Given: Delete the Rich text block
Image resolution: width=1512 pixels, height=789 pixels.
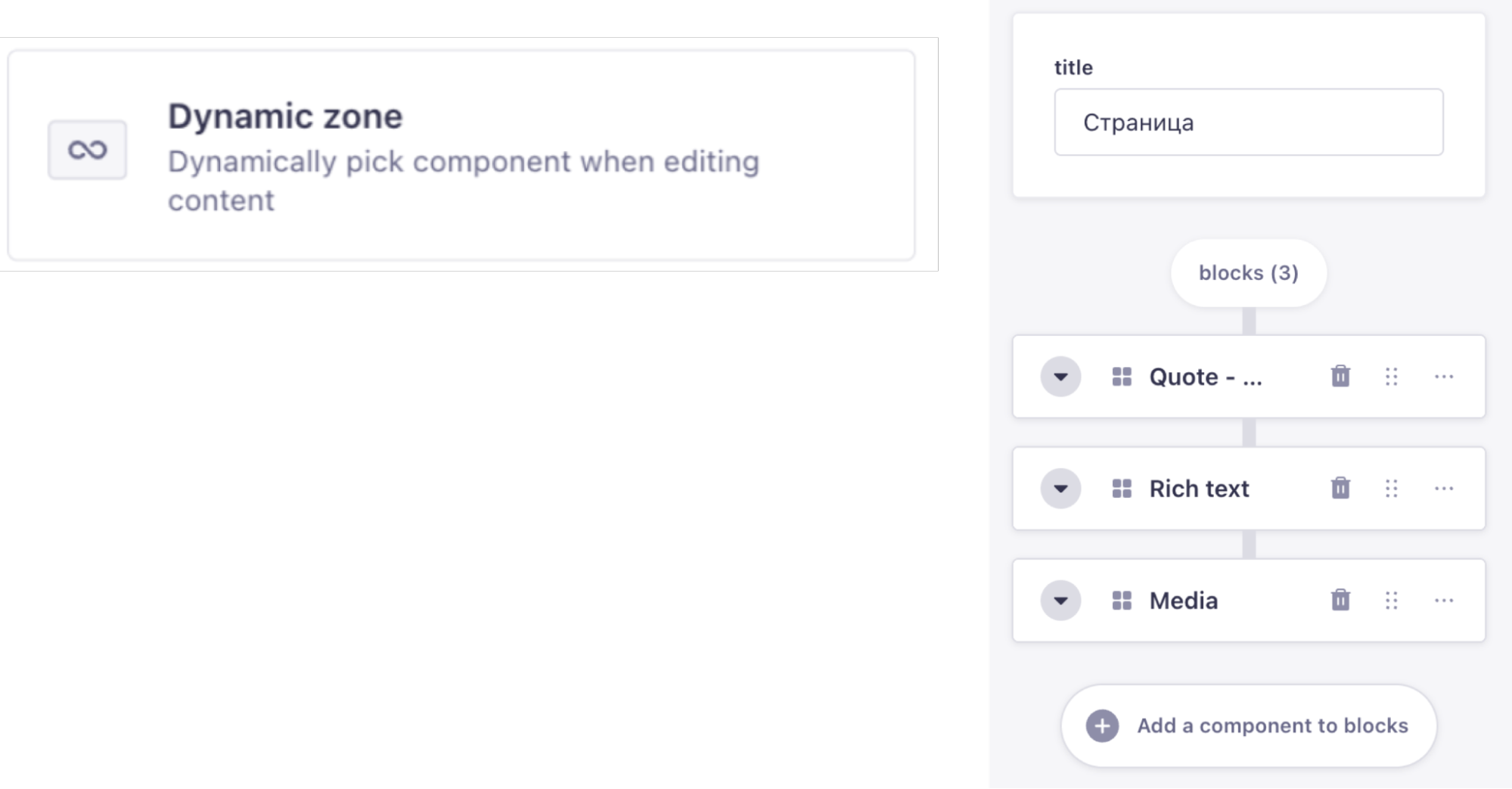Looking at the screenshot, I should click(x=1340, y=488).
